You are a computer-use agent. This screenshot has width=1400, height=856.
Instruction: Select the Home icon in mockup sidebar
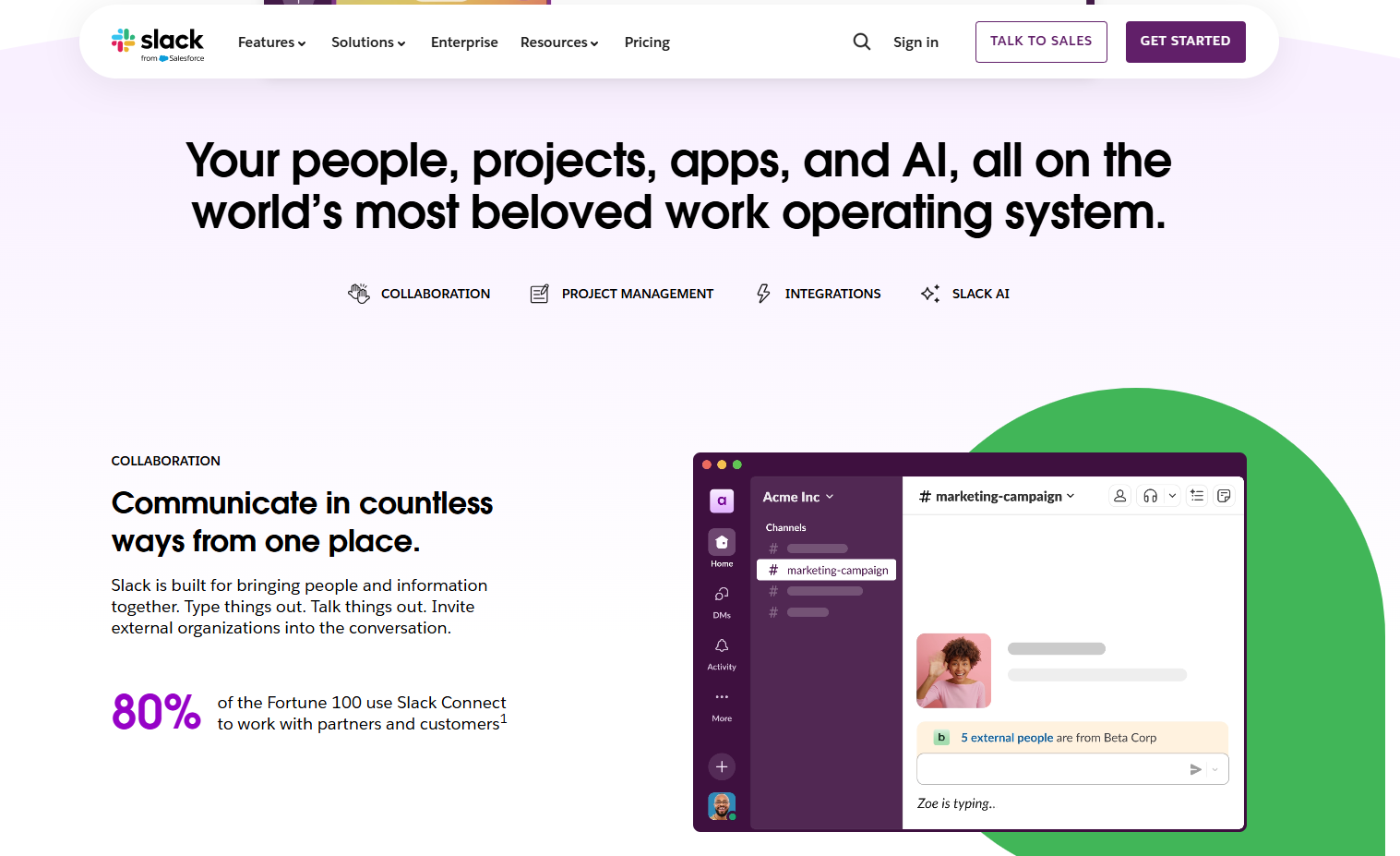click(x=722, y=542)
